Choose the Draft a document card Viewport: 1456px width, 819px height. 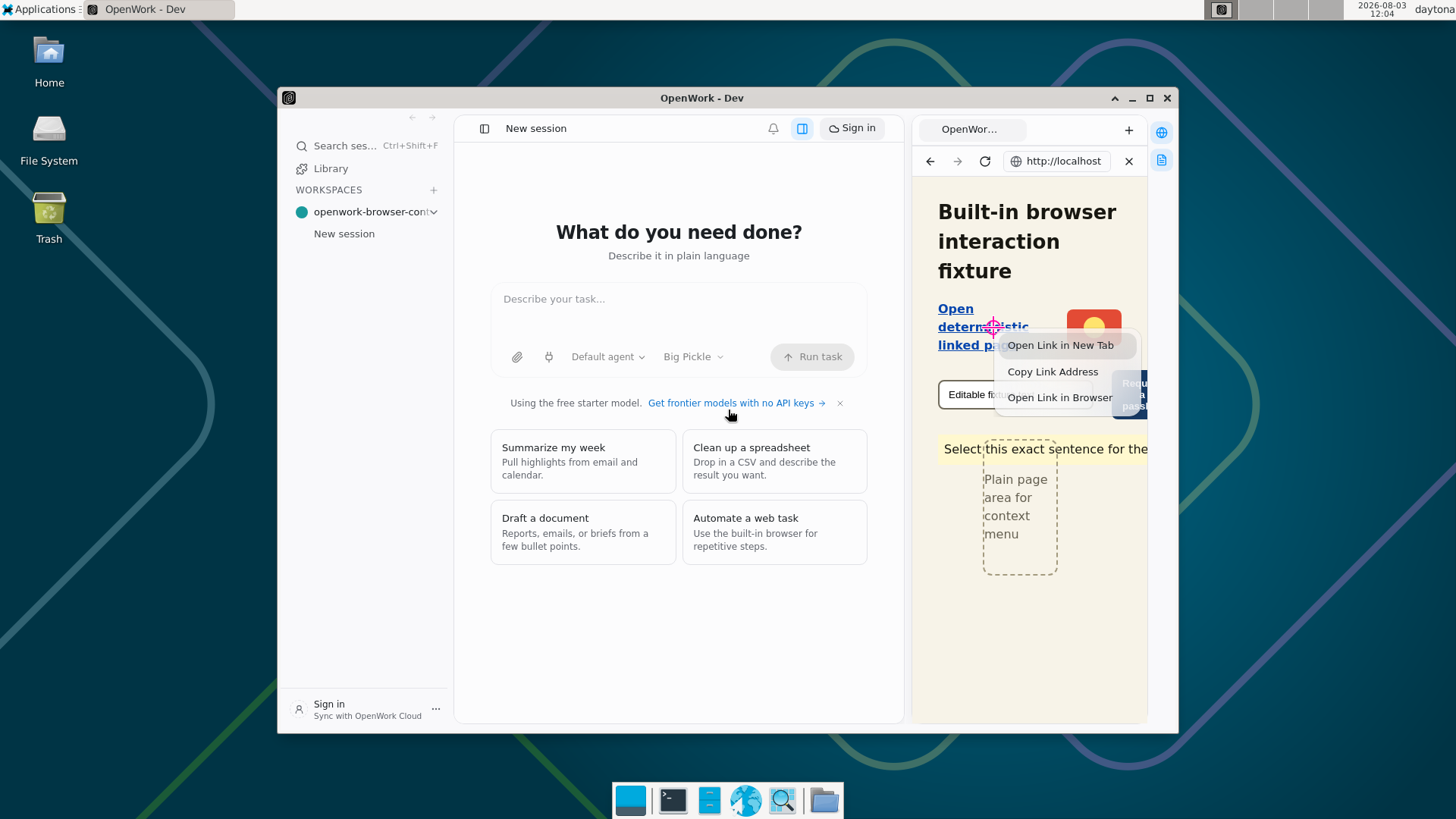[583, 532]
